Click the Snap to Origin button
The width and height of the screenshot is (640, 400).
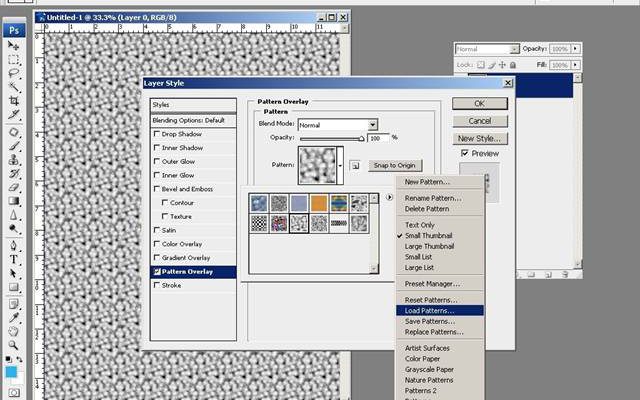[x=394, y=165]
